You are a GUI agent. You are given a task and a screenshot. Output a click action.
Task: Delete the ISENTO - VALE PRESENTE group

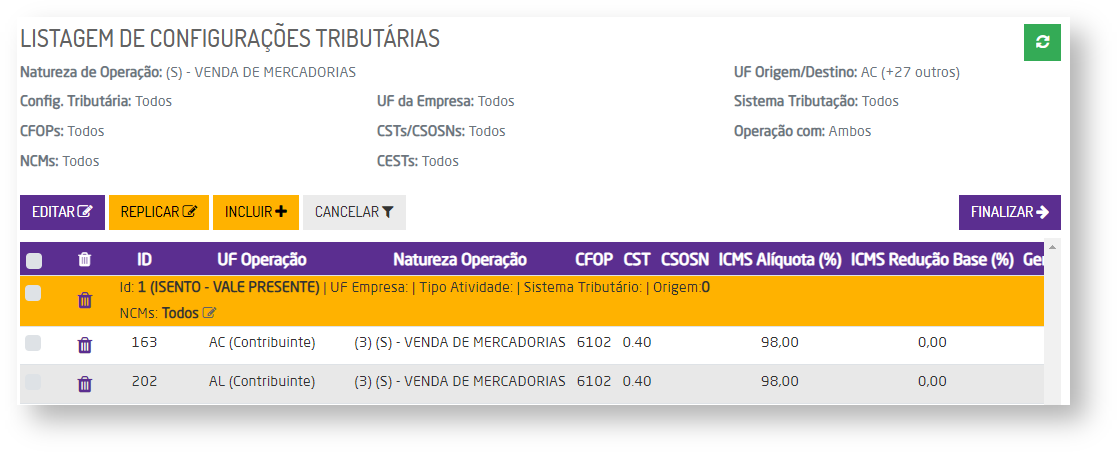click(85, 299)
